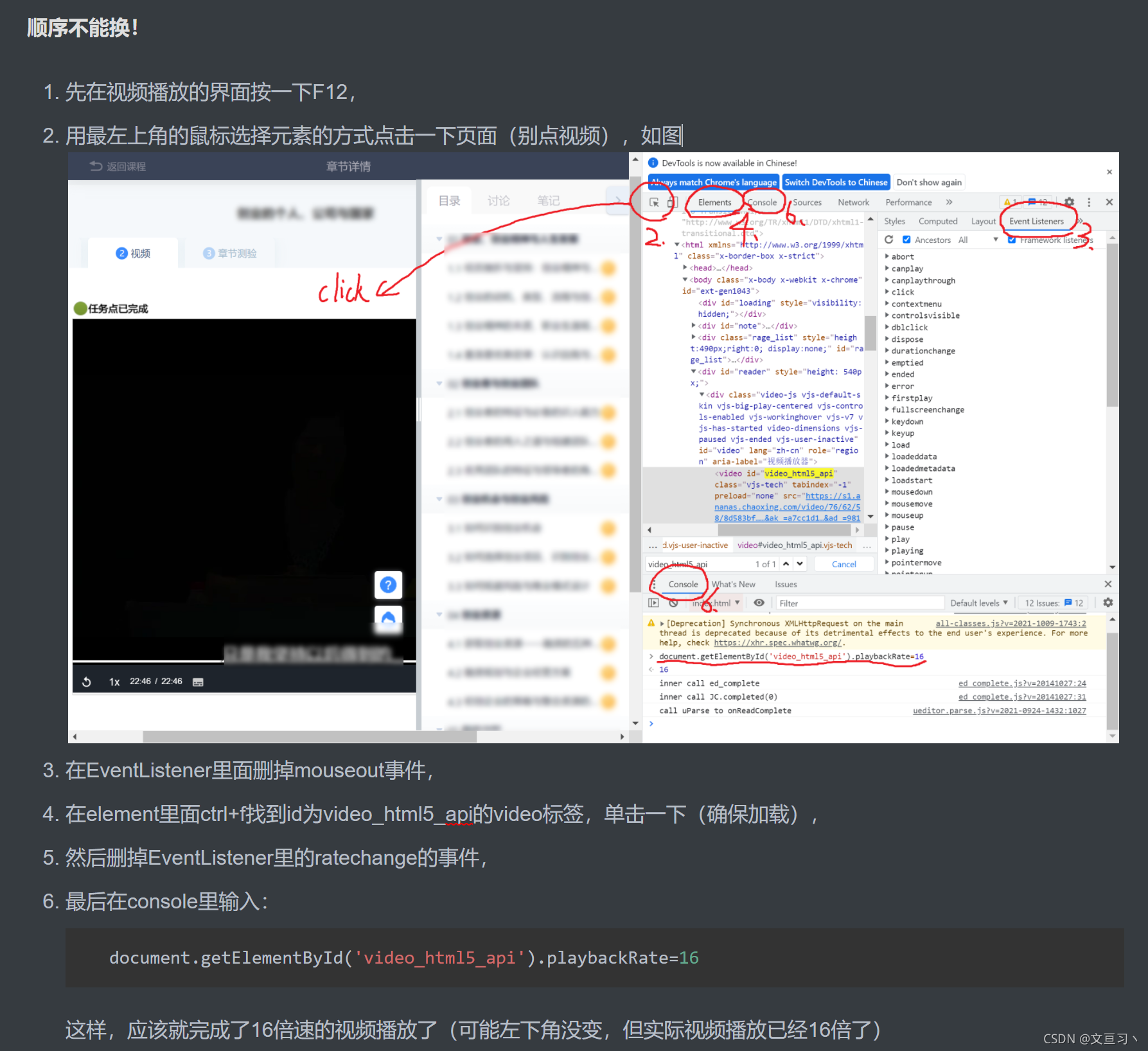Toggle the Ancestors checkbox
Image resolution: width=1148 pixels, height=1051 pixels.
906,240
